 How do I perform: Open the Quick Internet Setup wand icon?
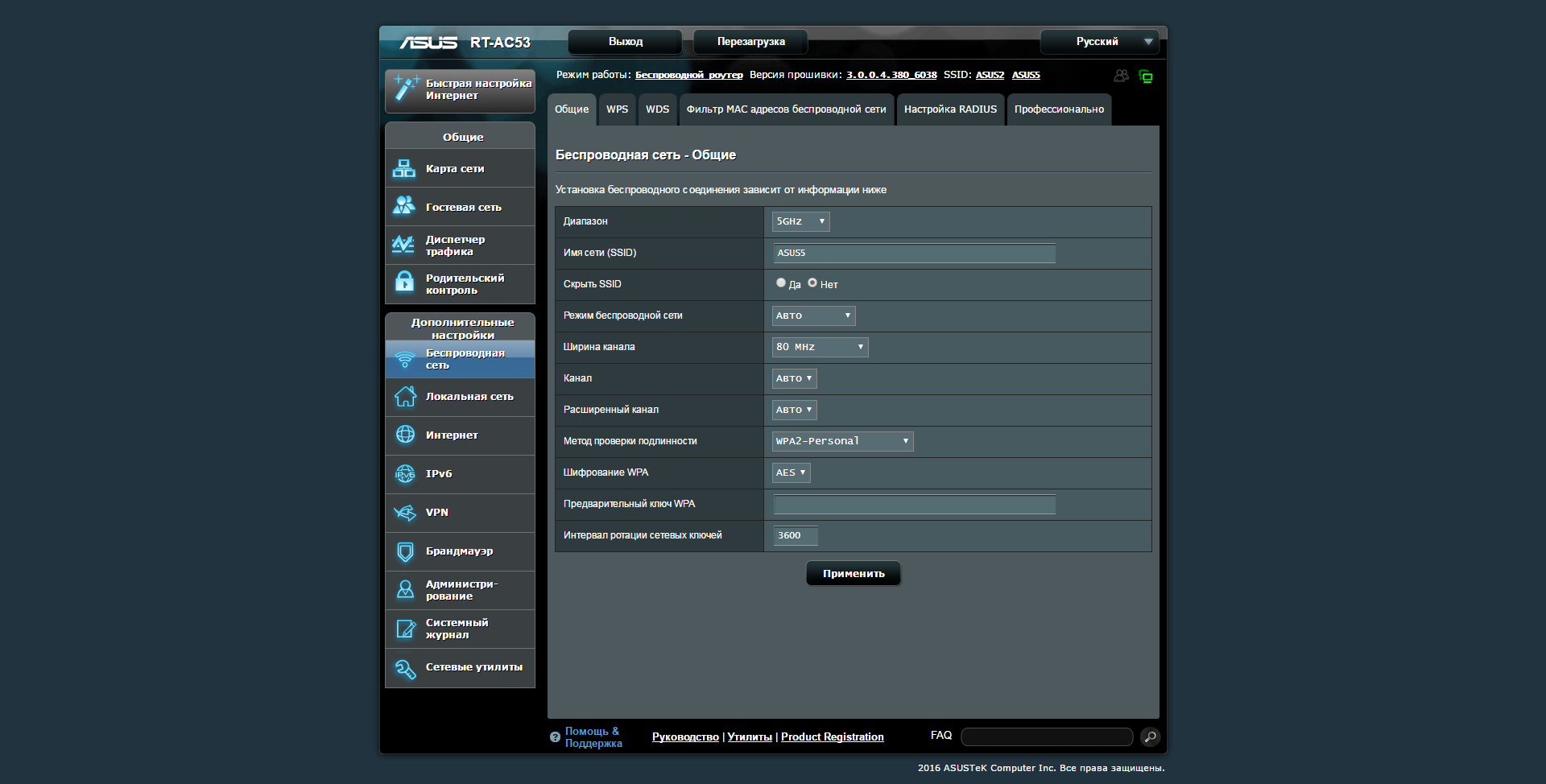(406, 89)
